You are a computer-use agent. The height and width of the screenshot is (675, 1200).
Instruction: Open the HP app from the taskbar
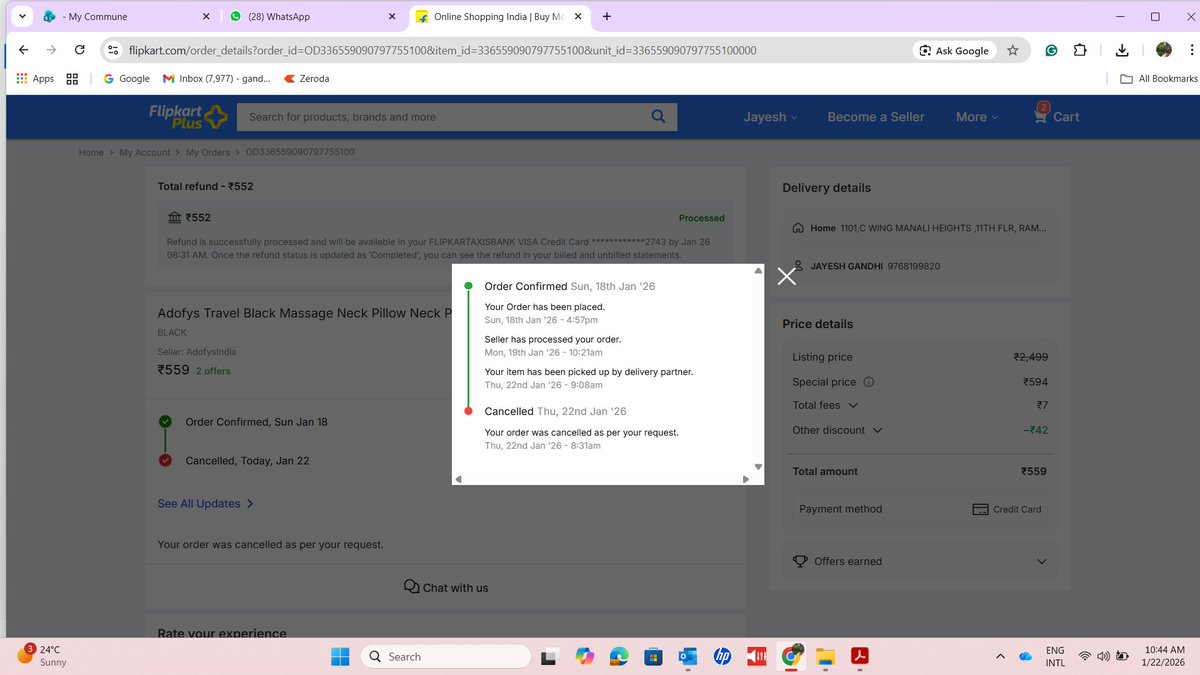[721, 656]
